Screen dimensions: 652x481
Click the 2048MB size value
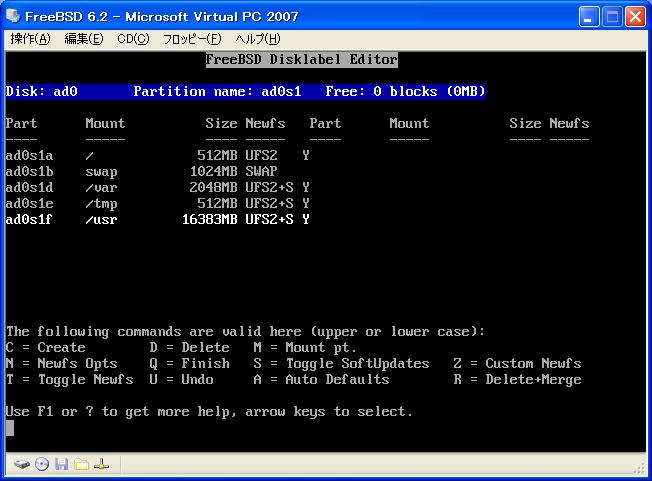(x=213, y=187)
